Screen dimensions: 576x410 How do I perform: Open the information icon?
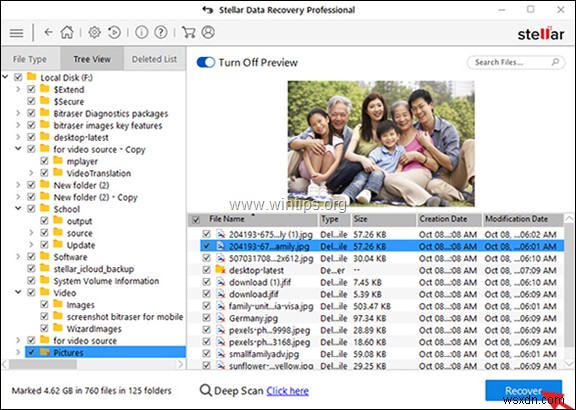coord(141,32)
